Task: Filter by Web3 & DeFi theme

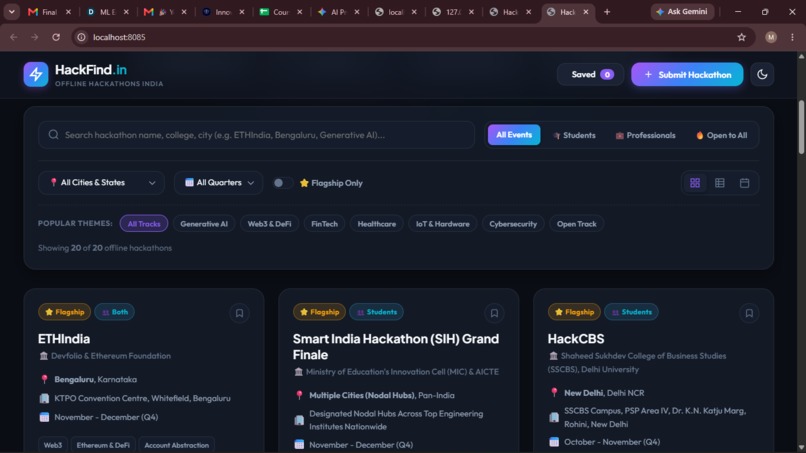Action: [x=269, y=224]
